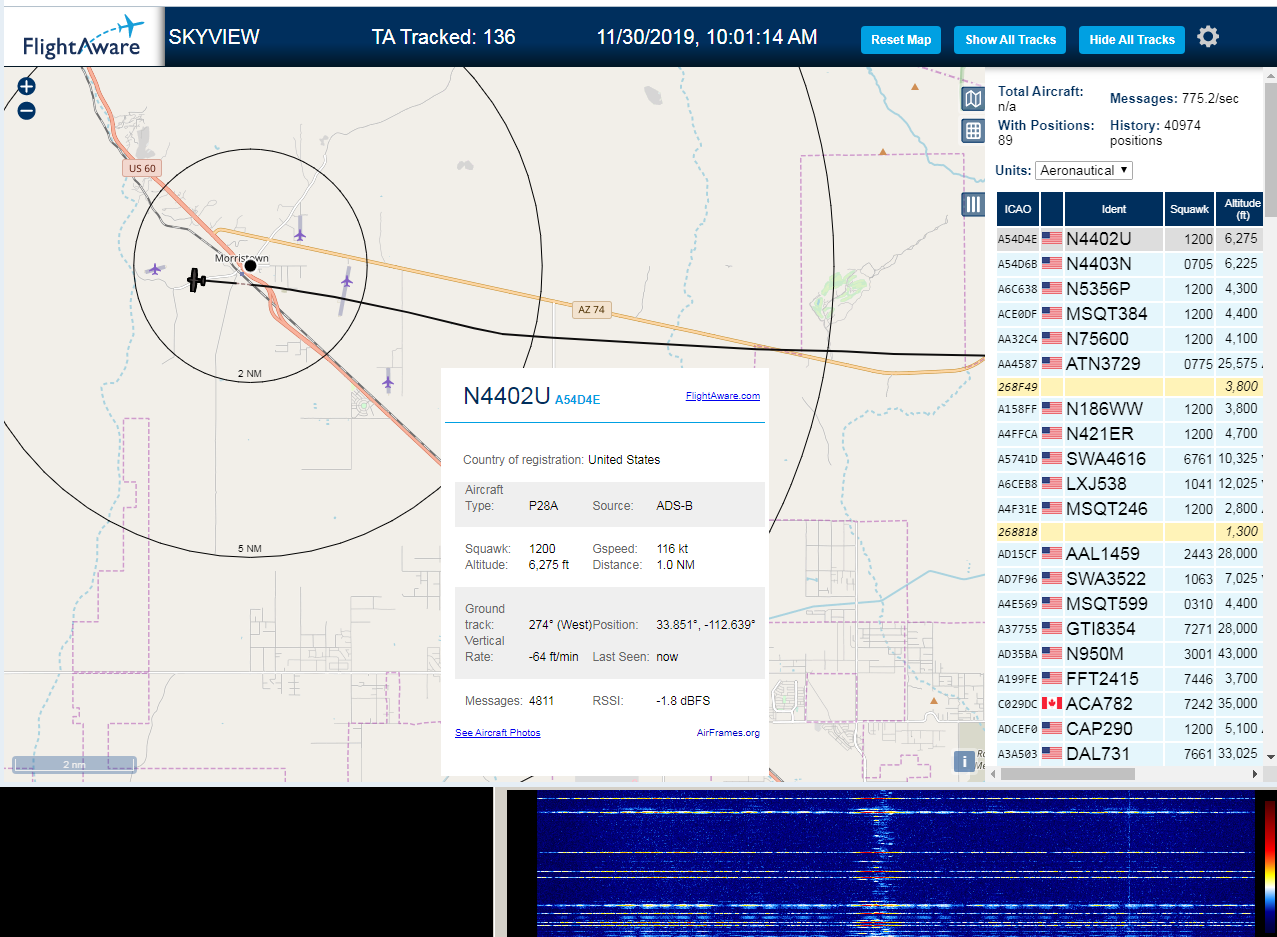Click the scroll down arrow in the sidebar
Viewport: 1277px width, 937px height.
pos(1270,757)
